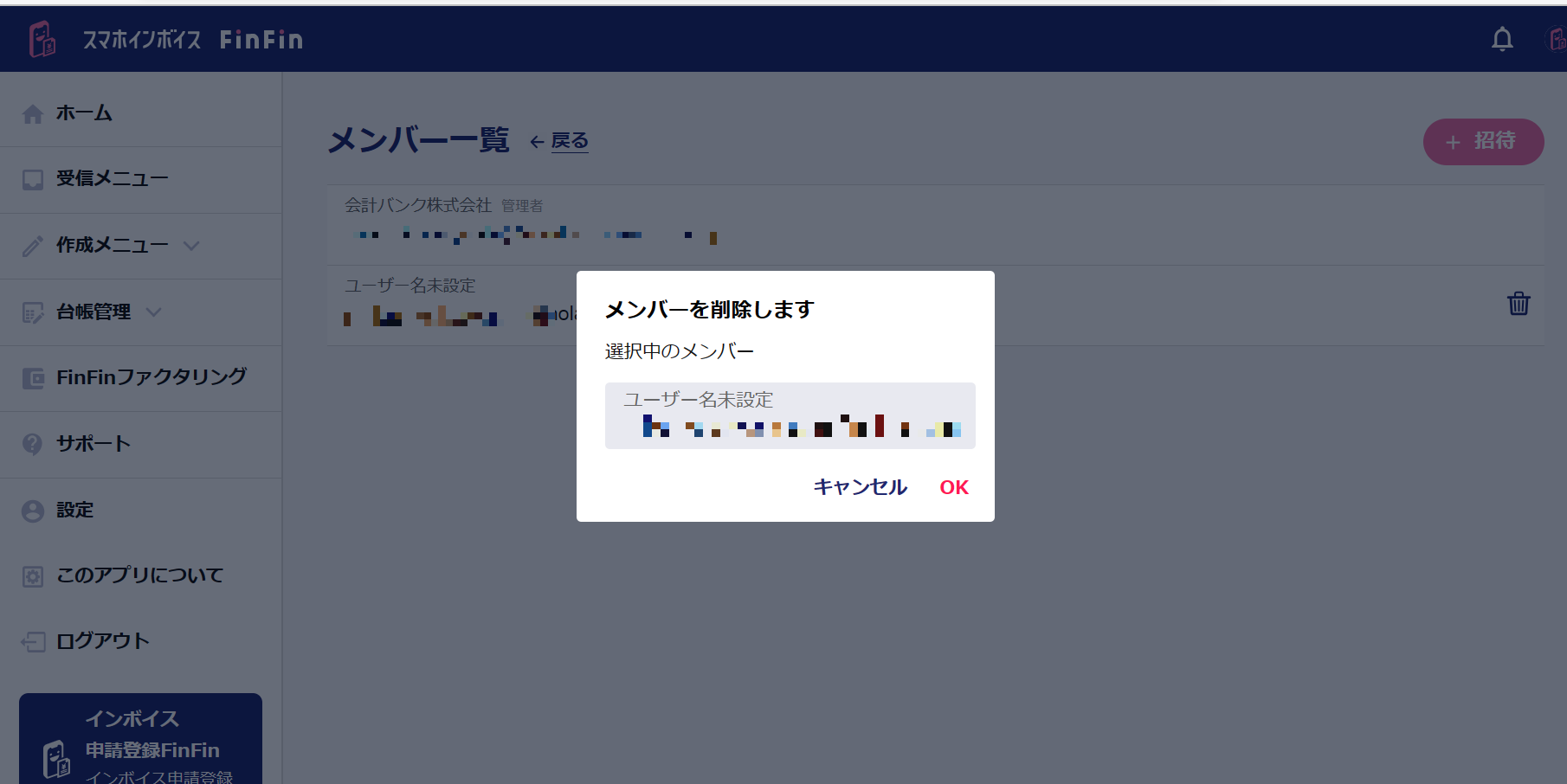Click the 選択中のメンバー label
The width and height of the screenshot is (1567, 784).
click(680, 351)
